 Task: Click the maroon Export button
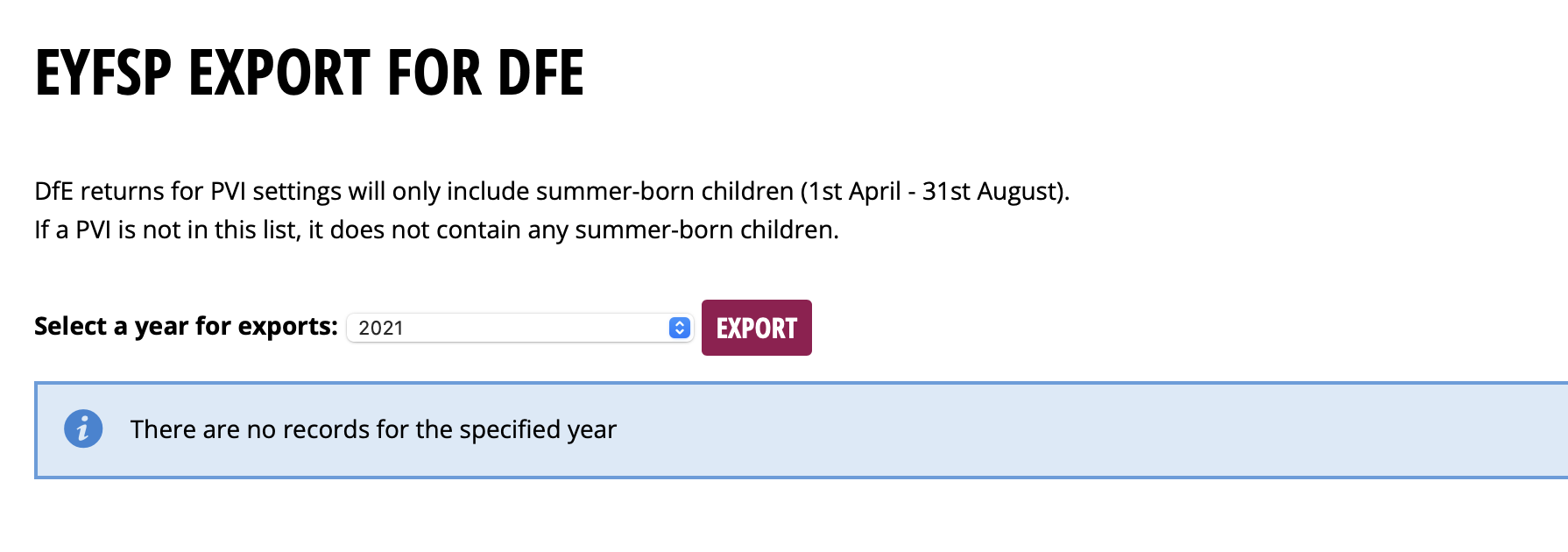click(756, 328)
